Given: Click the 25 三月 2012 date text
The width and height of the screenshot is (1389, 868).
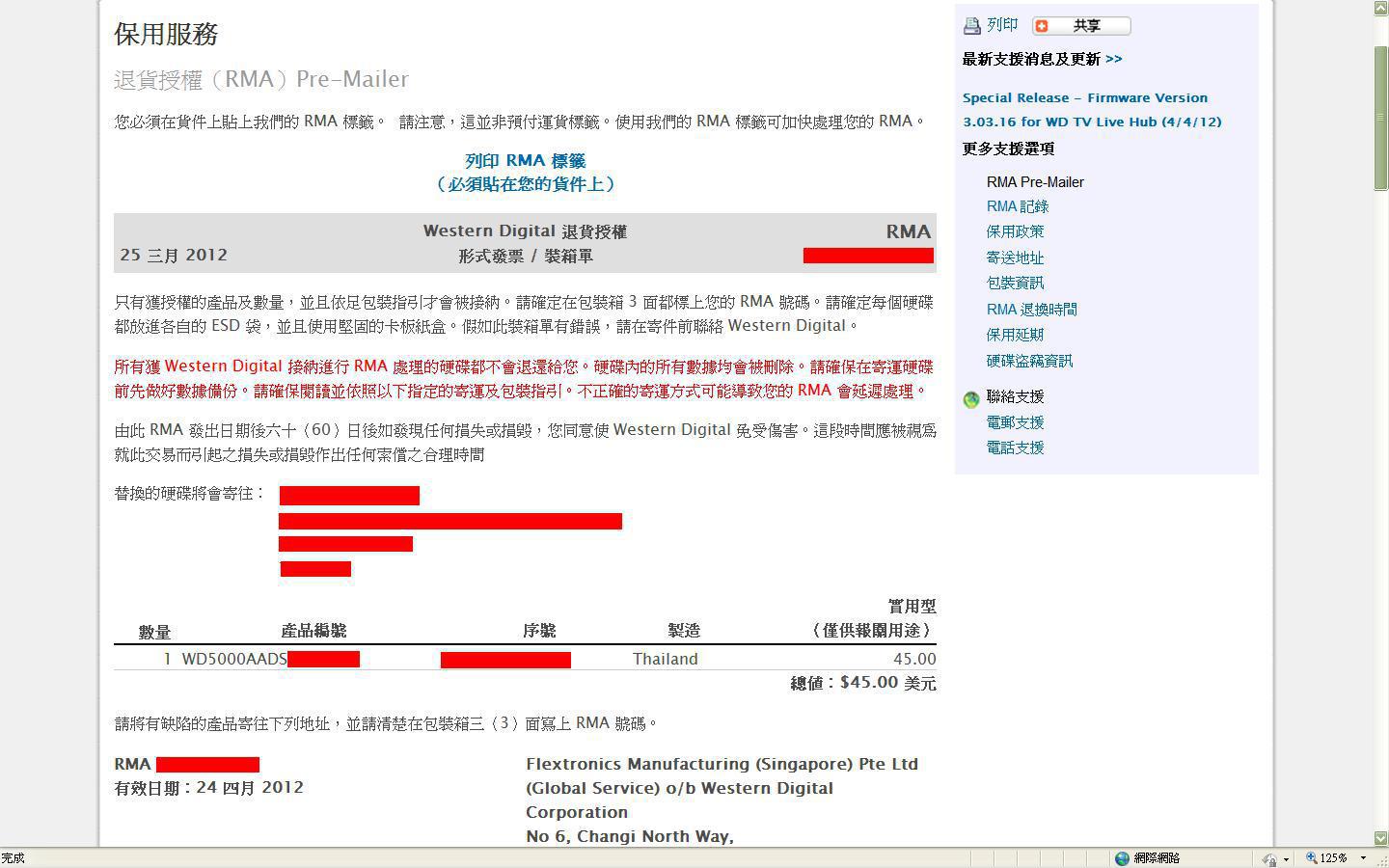Looking at the screenshot, I should click(174, 256).
